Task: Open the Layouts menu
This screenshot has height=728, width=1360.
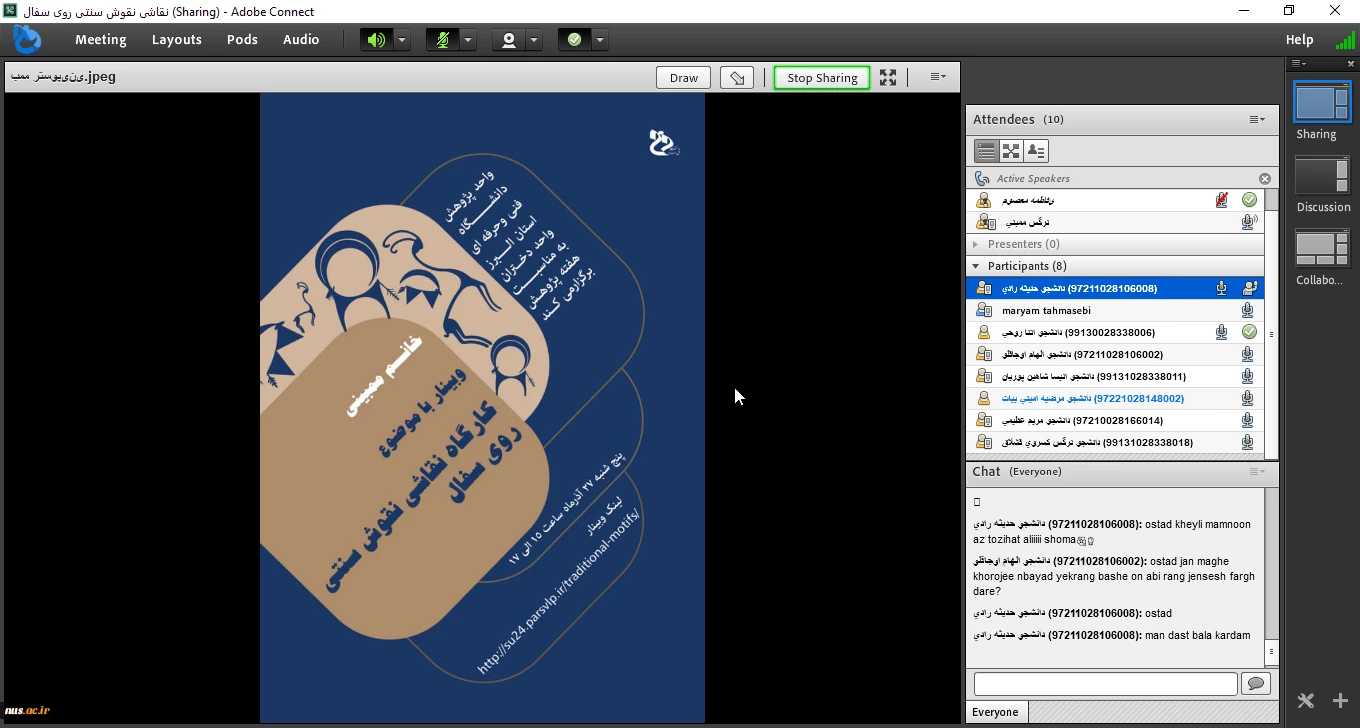Action: (x=177, y=40)
